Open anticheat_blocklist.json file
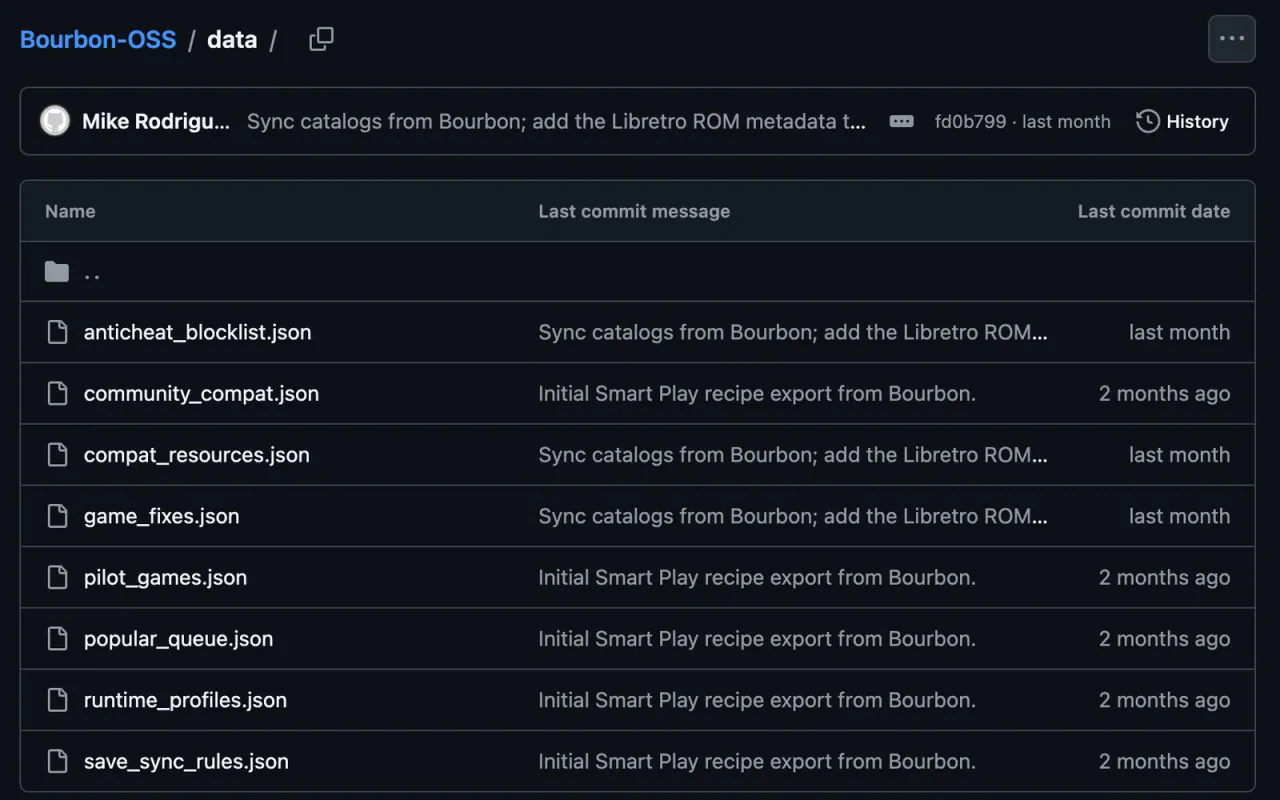Viewport: 1280px width, 800px height. click(x=198, y=332)
